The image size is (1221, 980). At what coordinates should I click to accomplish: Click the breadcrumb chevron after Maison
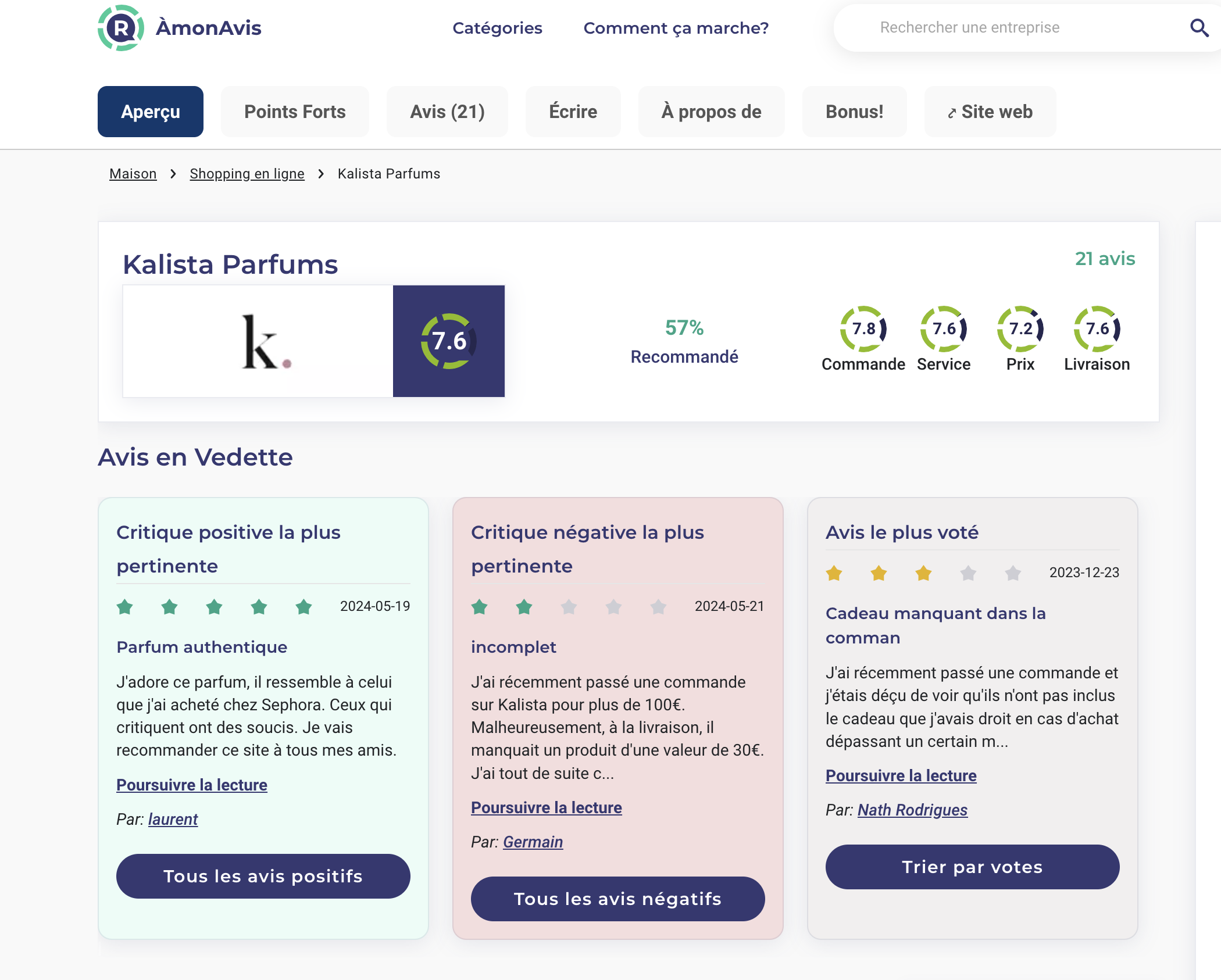(x=173, y=174)
